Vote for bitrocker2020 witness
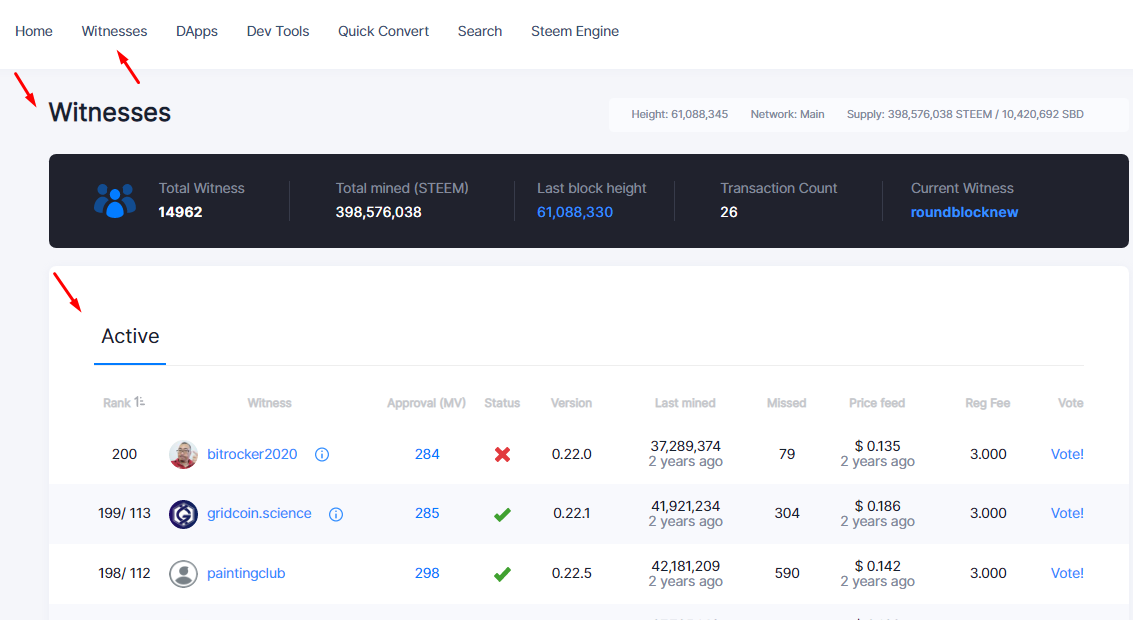Screen dimensions: 1133x620 [1067, 454]
